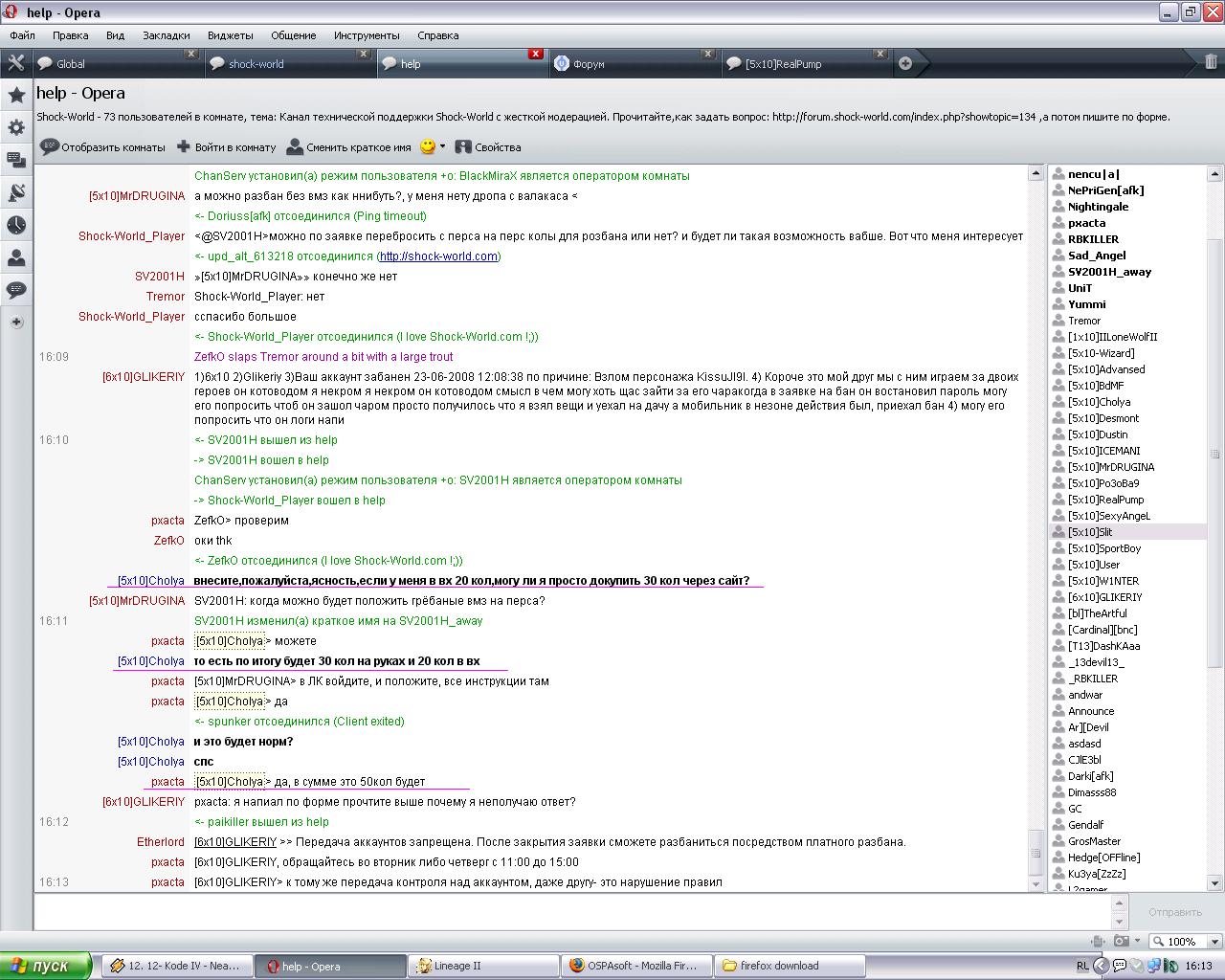The width and height of the screenshot is (1225, 980).
Task: Open the Правка menu
Action: tap(71, 35)
